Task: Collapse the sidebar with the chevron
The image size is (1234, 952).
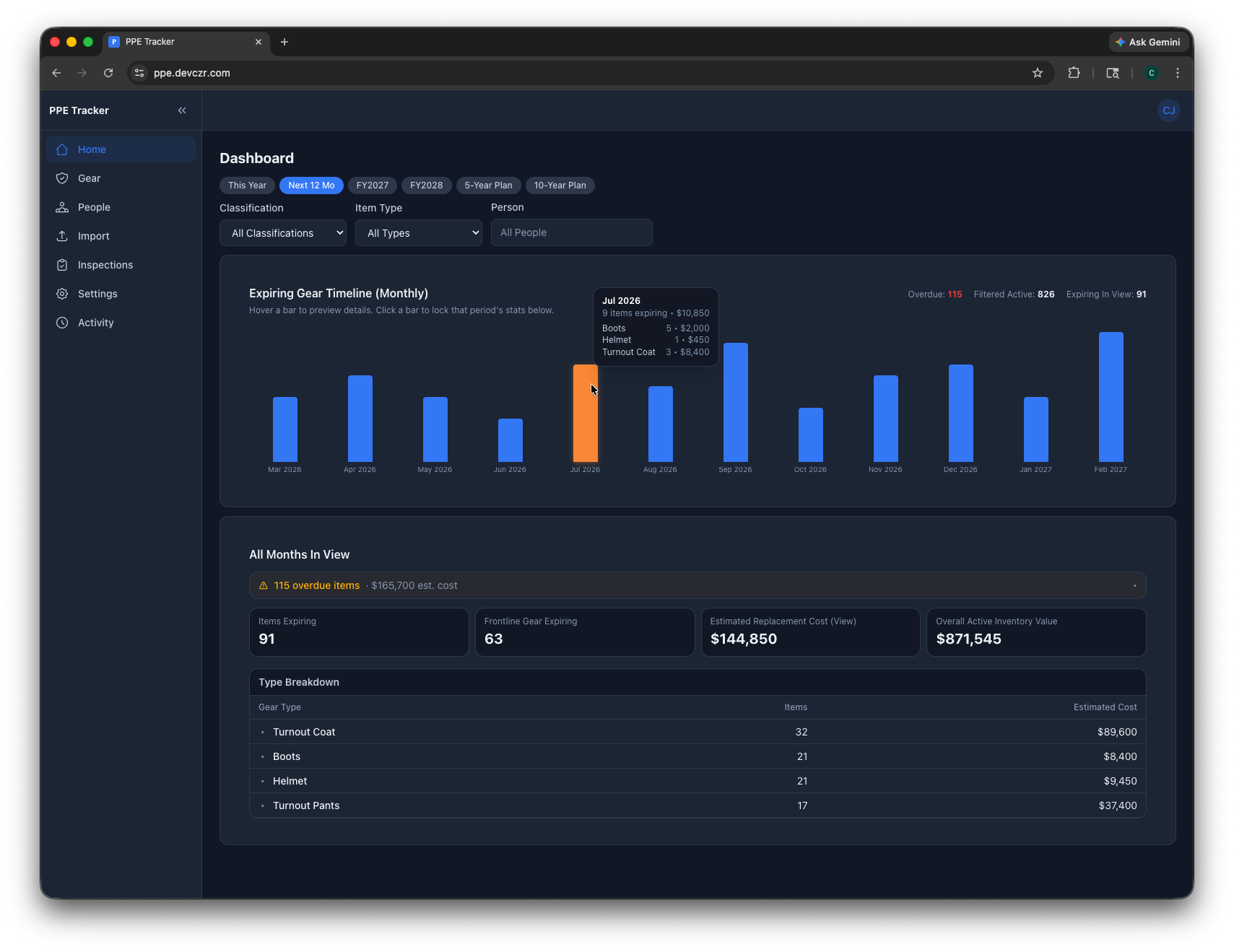Action: (182, 110)
